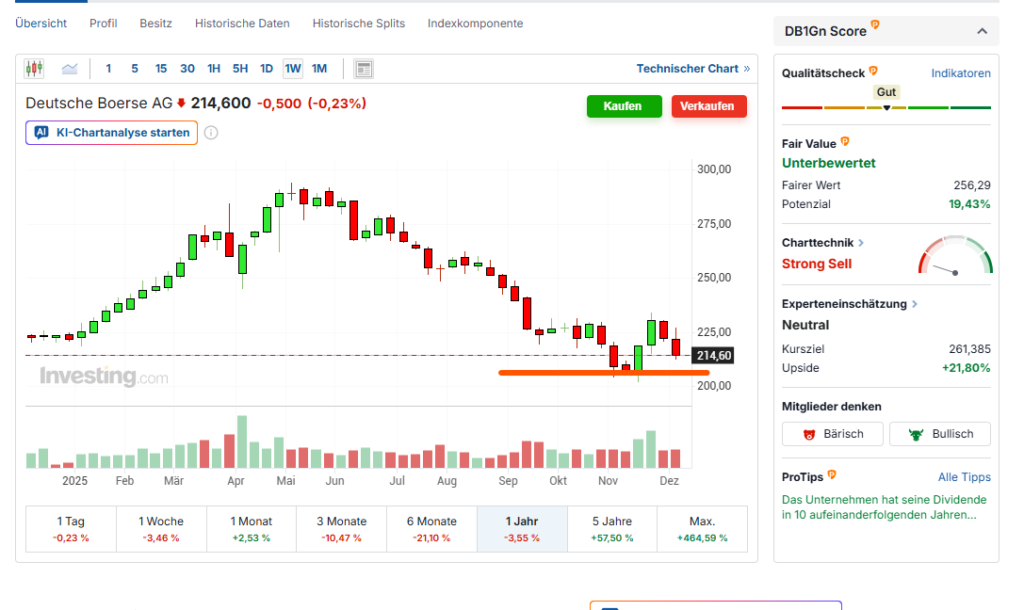Vote Bärisch on member sentiment
This screenshot has height=610, width=1024.
tap(833, 434)
